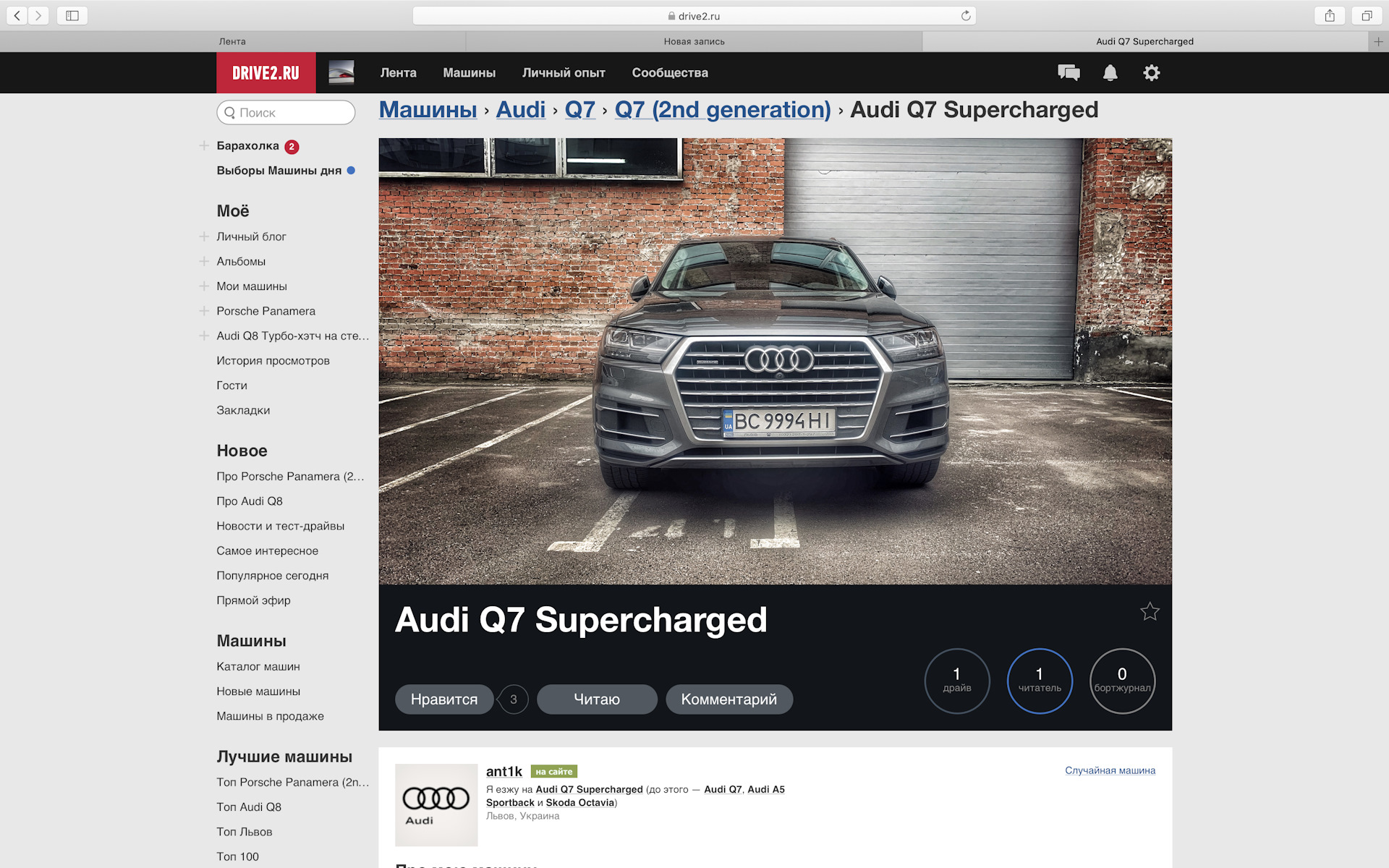Expand Личный блог plus toggle

point(204,237)
